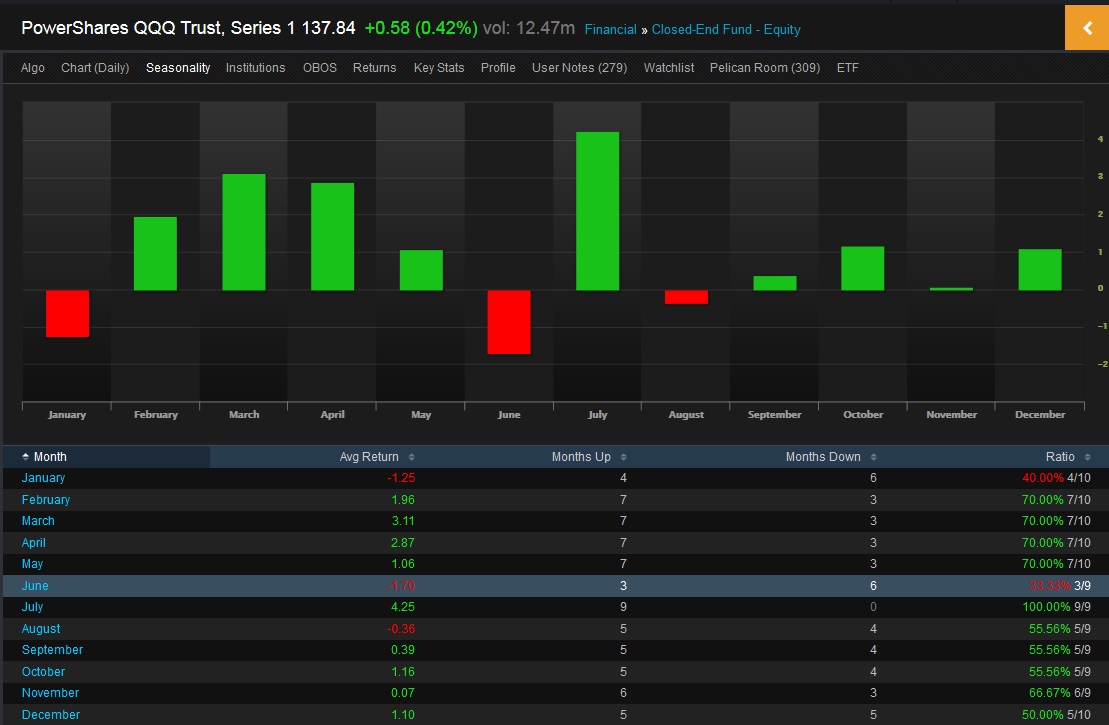Switch to Chart (Daily) tab
This screenshot has height=725, width=1109.
tap(95, 68)
